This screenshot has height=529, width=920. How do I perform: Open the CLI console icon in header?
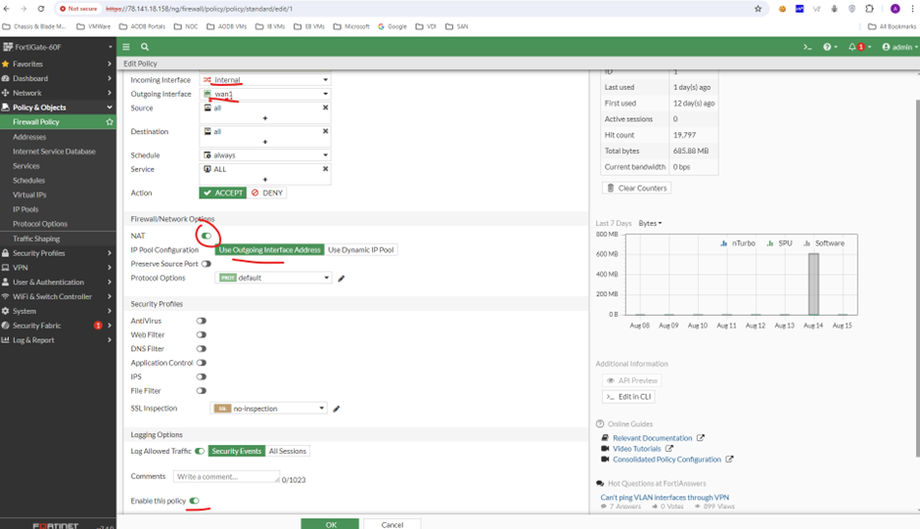[x=807, y=47]
